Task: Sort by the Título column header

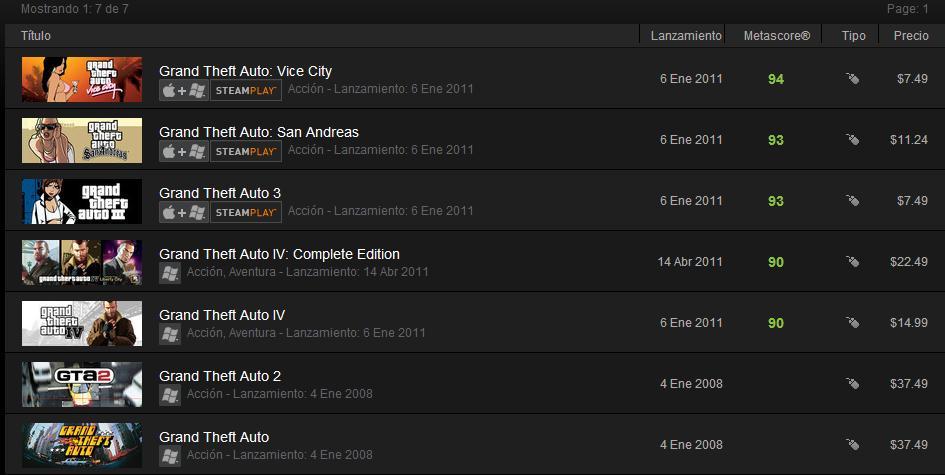Action: (x=36, y=36)
